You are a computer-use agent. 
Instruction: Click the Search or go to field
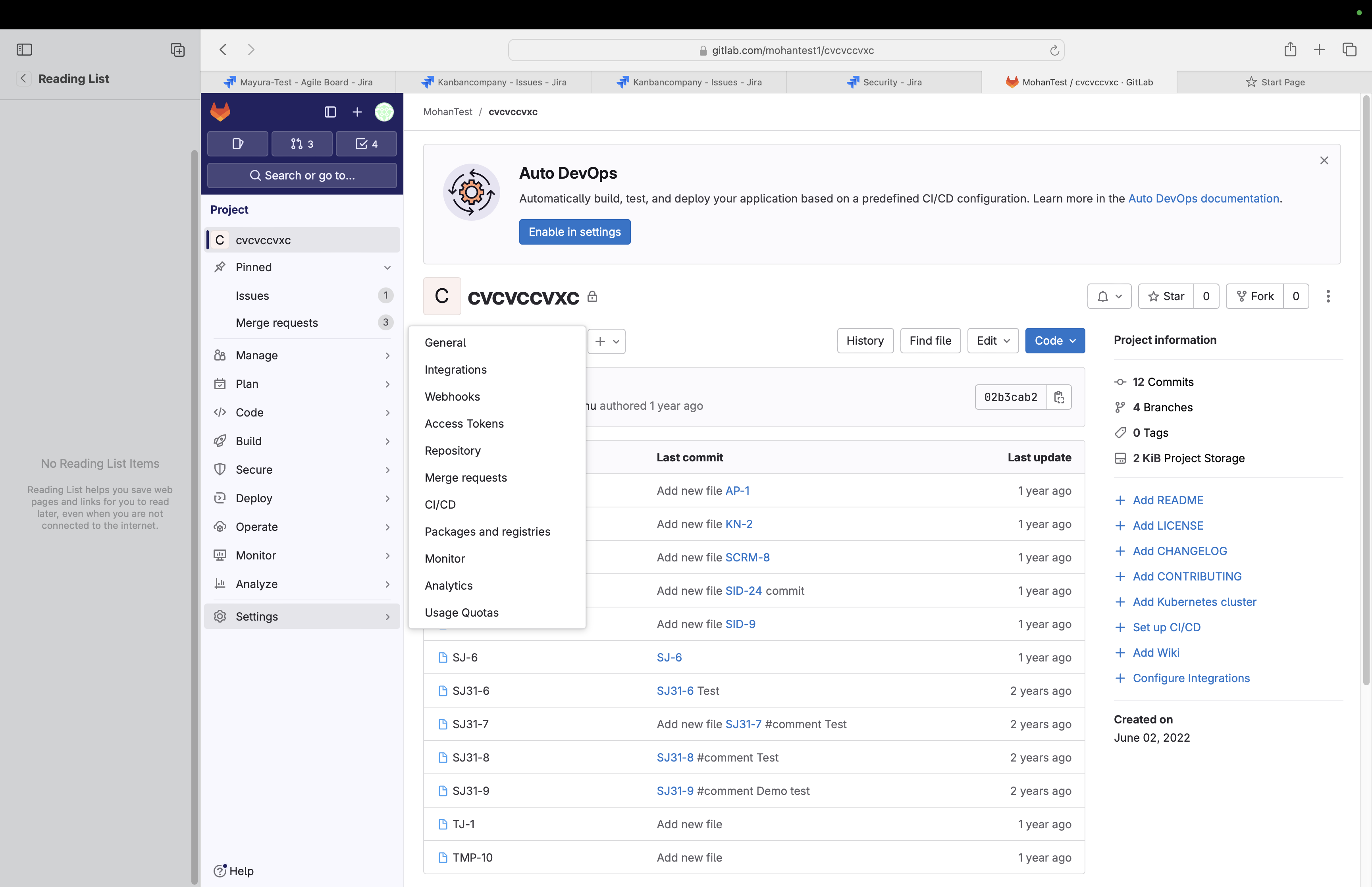(302, 175)
